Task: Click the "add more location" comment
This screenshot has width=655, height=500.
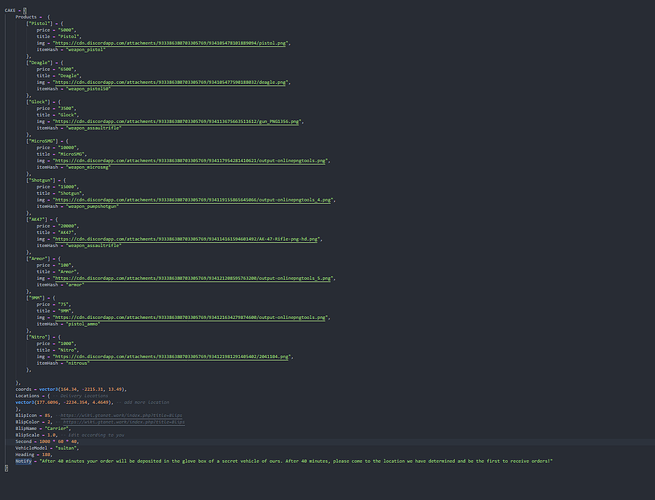Action: (142, 402)
